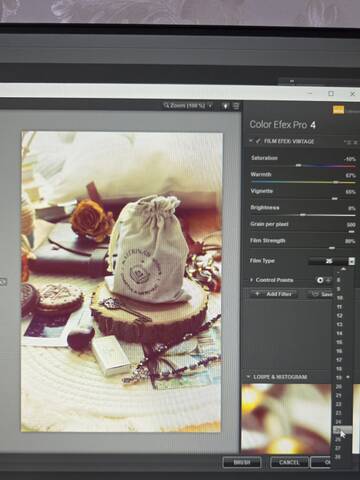
Task: Click the Film Strength slider handle
Action: click(x=332, y=248)
